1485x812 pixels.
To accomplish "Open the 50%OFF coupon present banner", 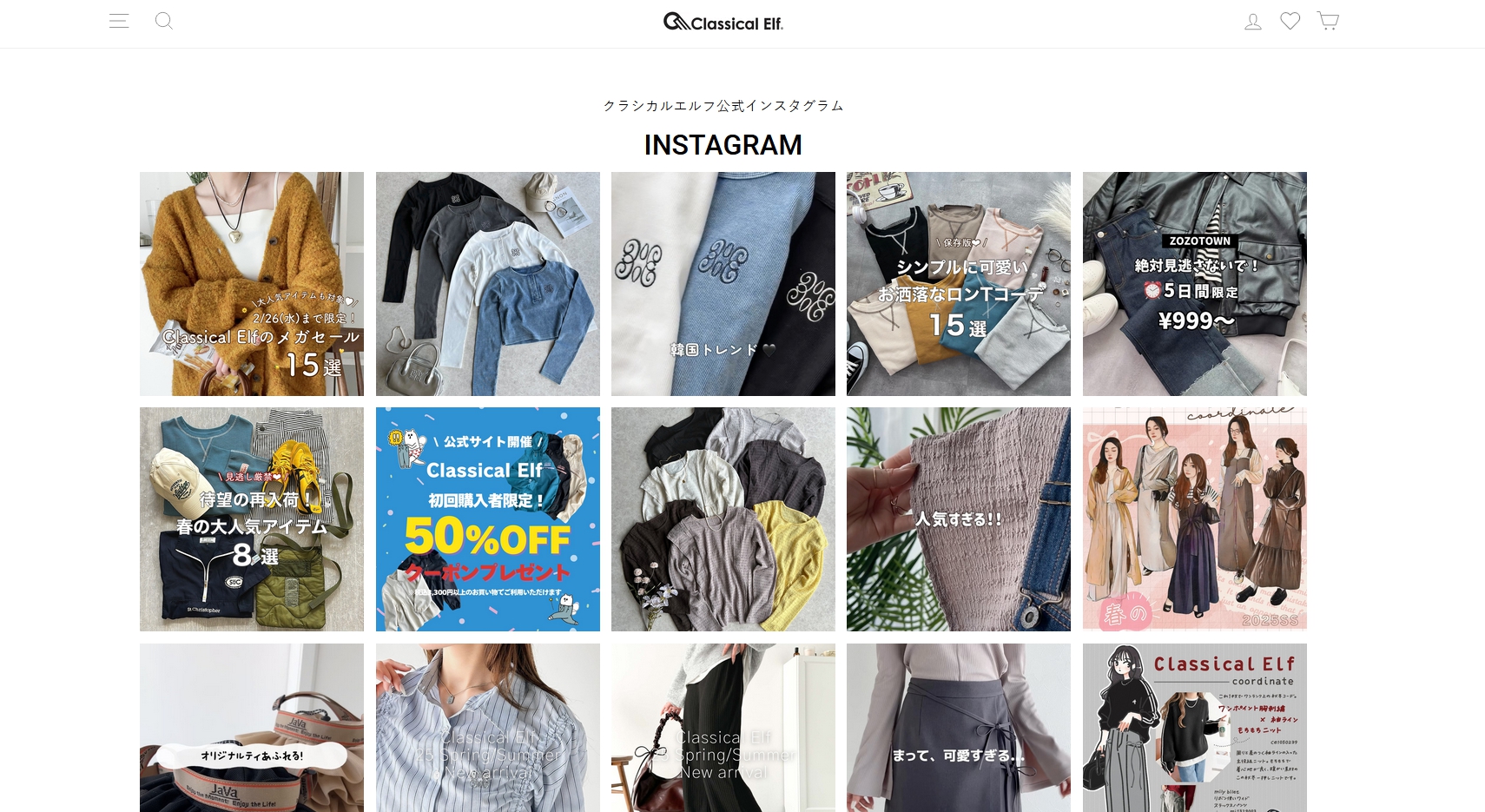I will pyautogui.click(x=488, y=519).
